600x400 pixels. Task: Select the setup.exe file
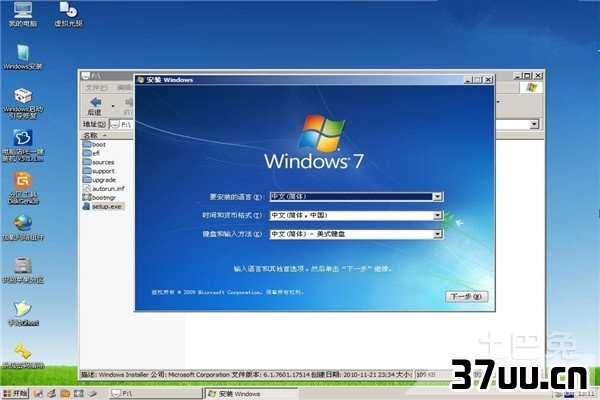coord(102,206)
